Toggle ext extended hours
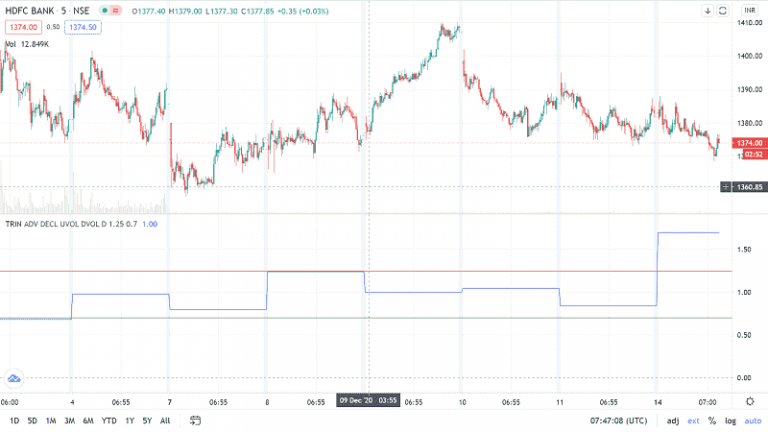The height and width of the screenshot is (432, 768). (x=693, y=420)
